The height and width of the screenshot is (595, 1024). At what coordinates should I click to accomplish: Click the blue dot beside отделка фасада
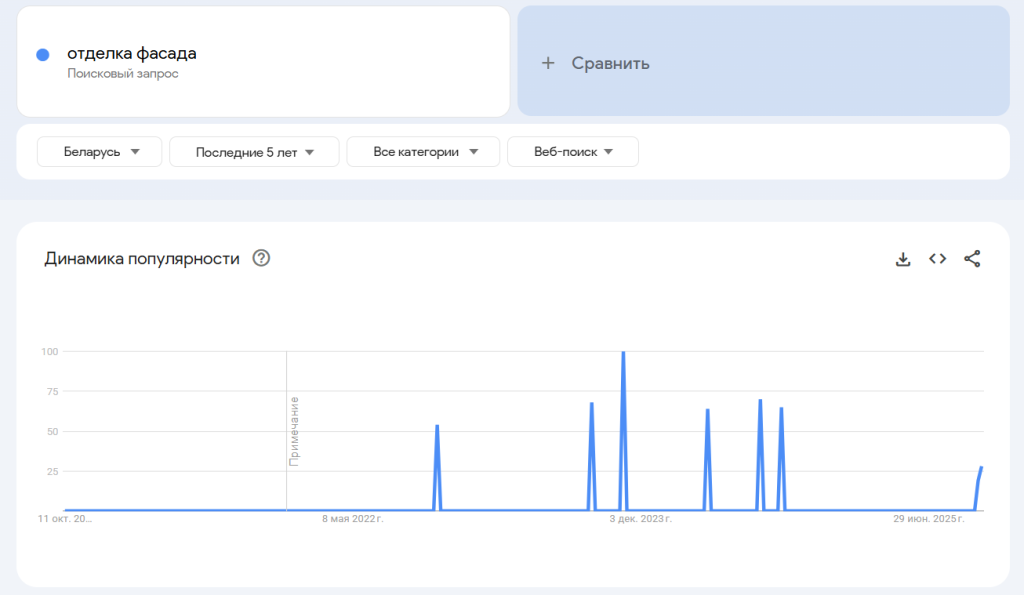(x=43, y=55)
